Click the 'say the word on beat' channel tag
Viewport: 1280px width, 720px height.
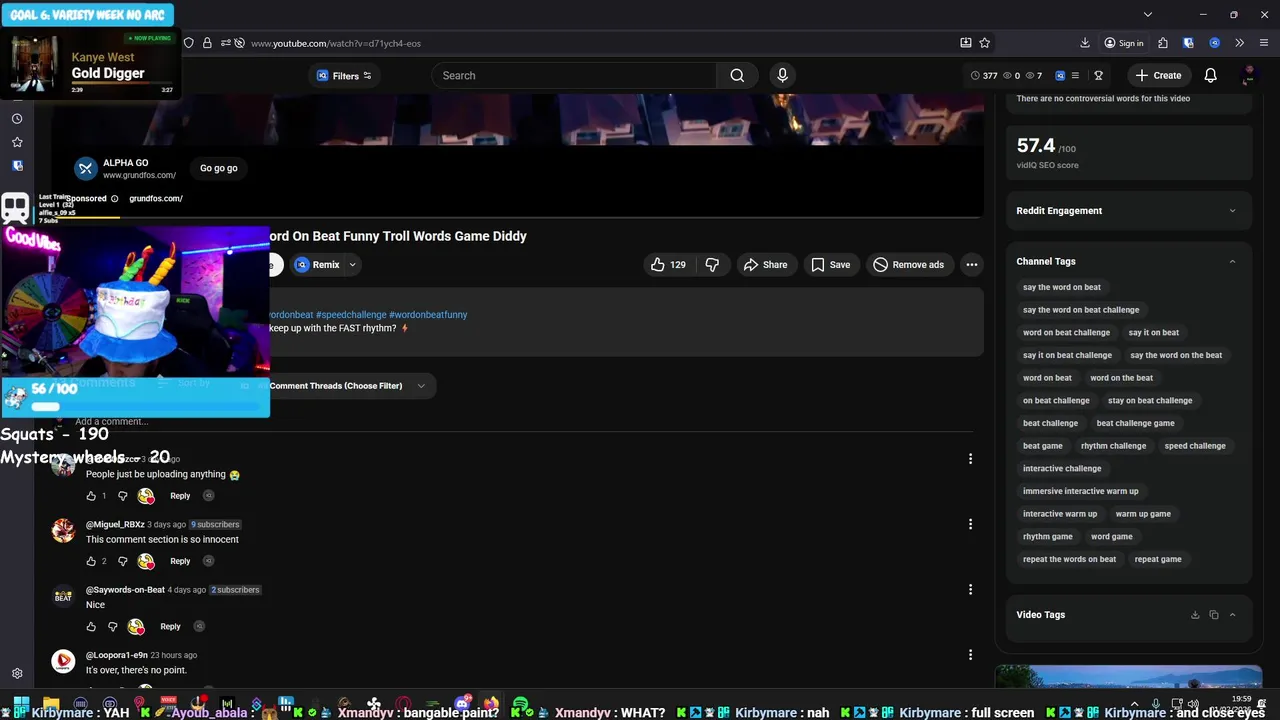coord(1061,287)
